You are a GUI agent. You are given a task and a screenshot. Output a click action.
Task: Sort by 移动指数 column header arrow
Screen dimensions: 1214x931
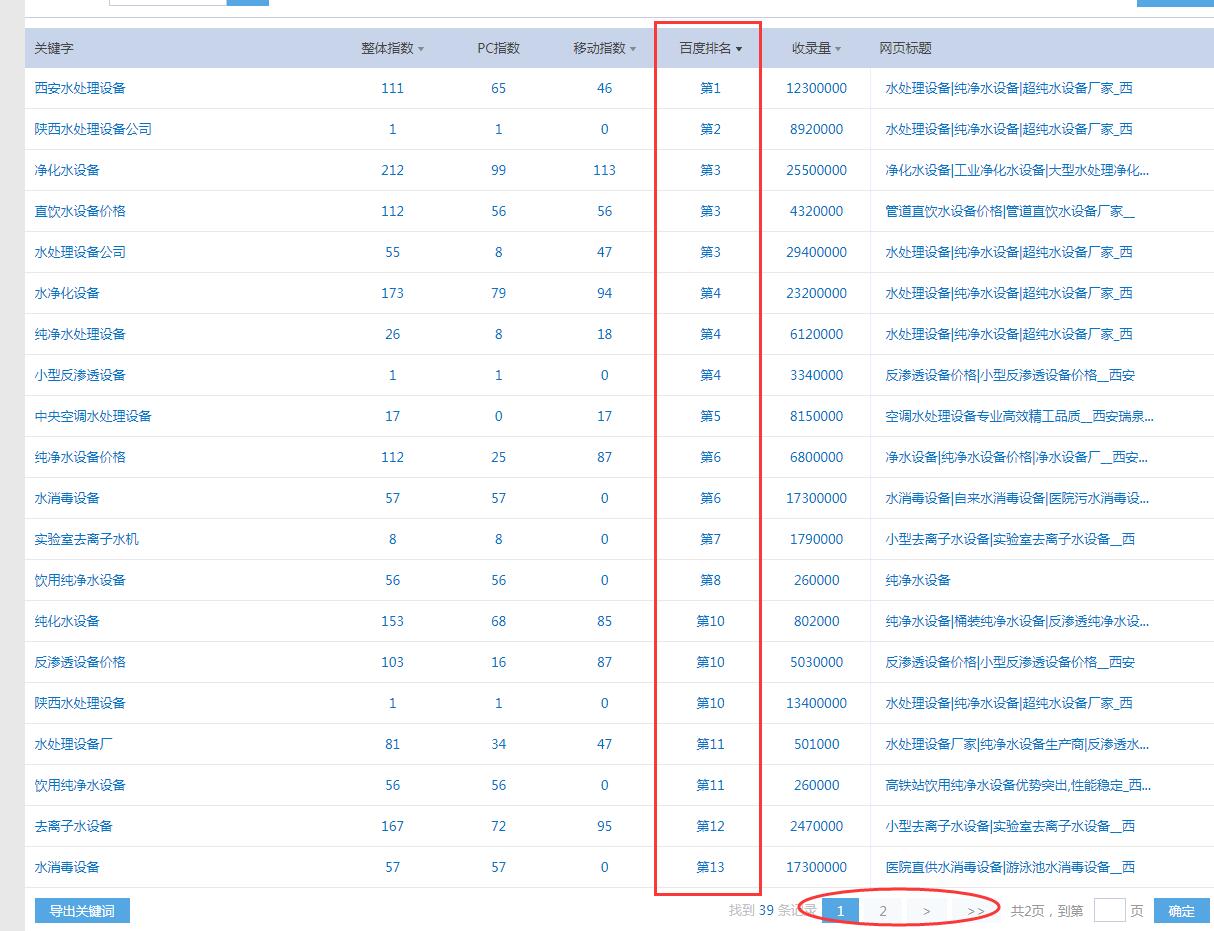pyautogui.click(x=633, y=49)
